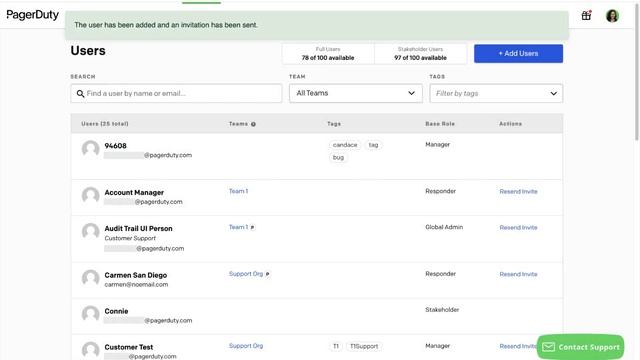The width and height of the screenshot is (640, 360).
Task: Click carmen@noemail.com email text
Action: [x=136, y=284]
